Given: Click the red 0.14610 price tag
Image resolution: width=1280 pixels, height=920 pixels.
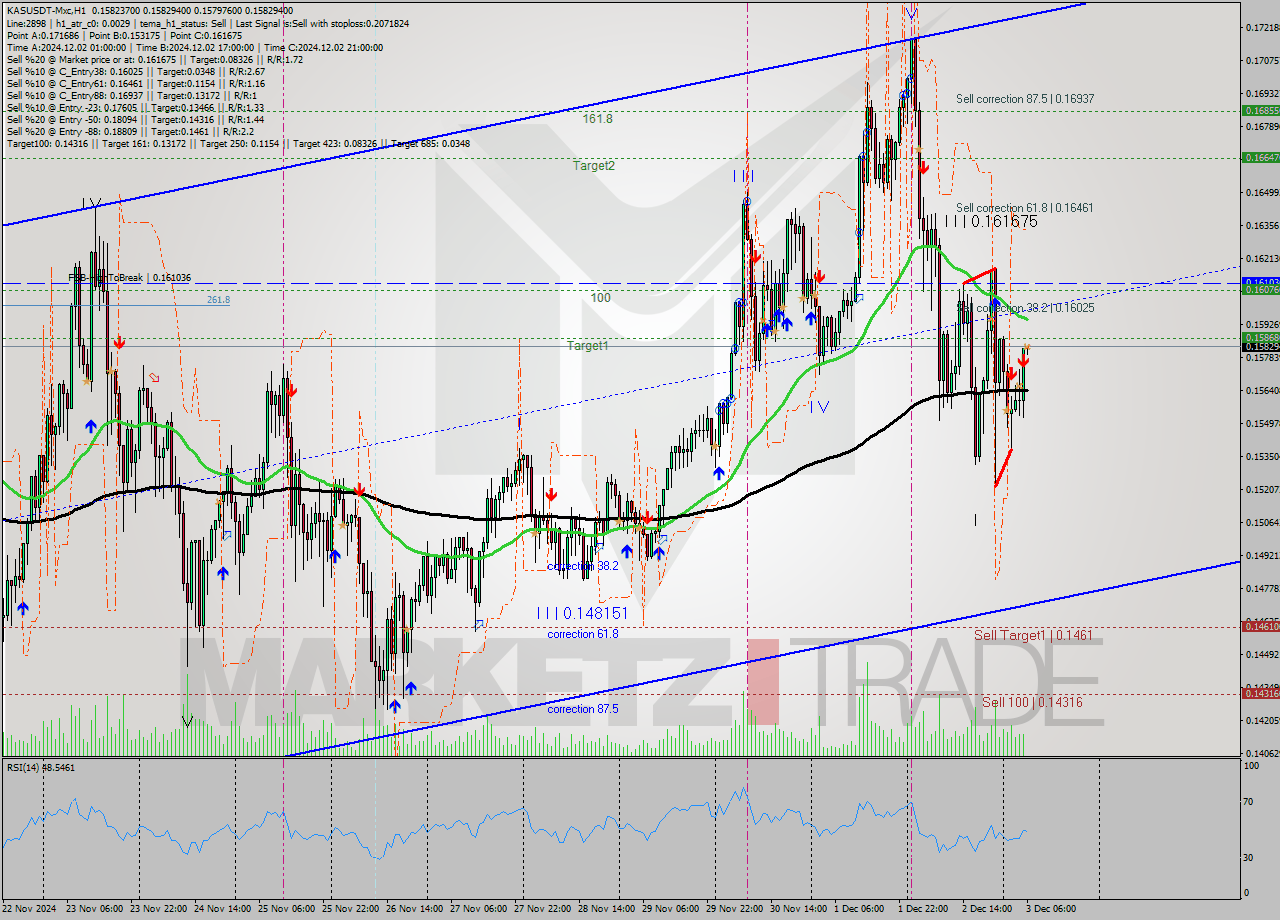Looking at the screenshot, I should point(1260,626).
